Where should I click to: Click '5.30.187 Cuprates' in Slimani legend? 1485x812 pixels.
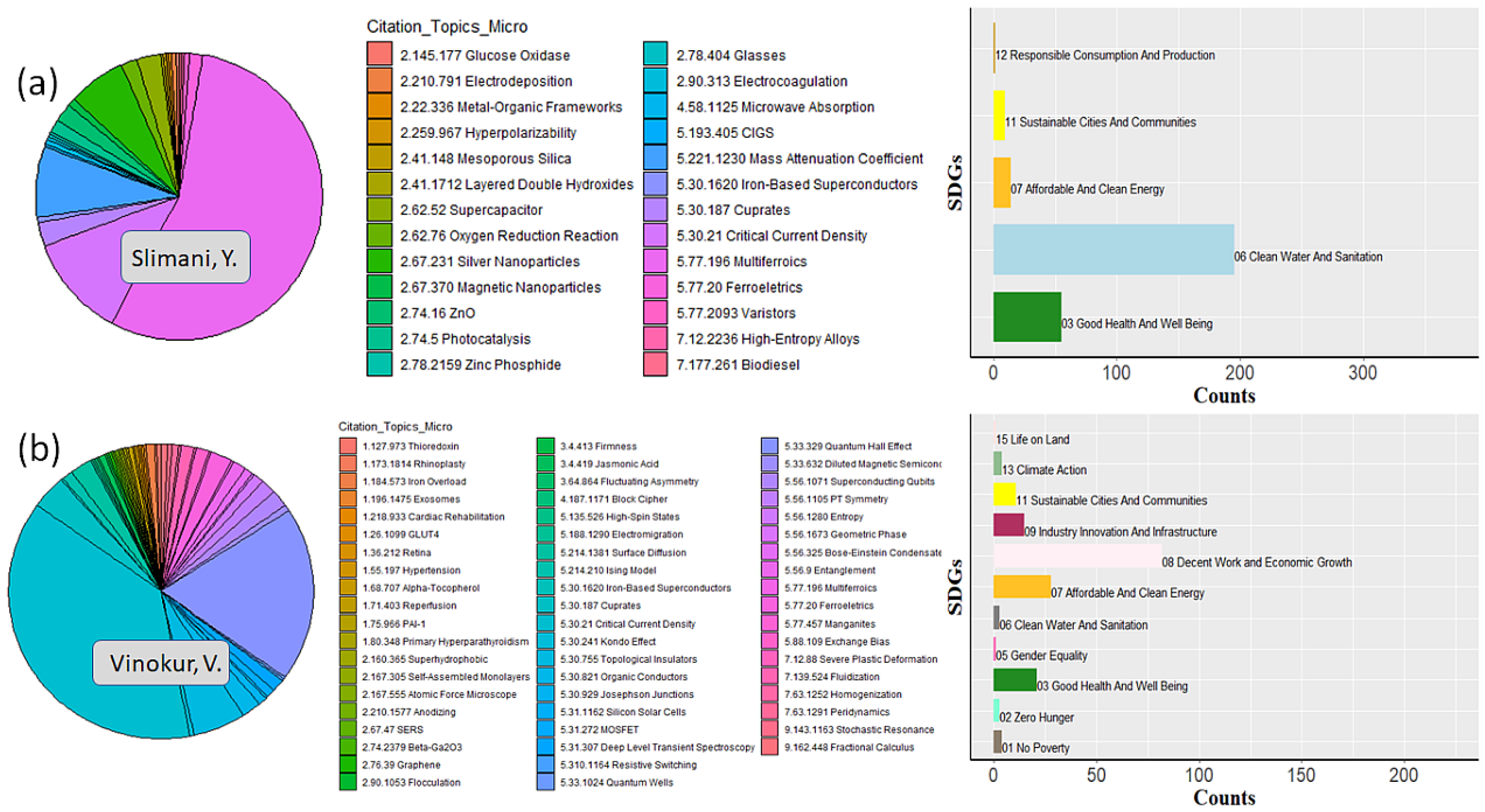point(733,210)
